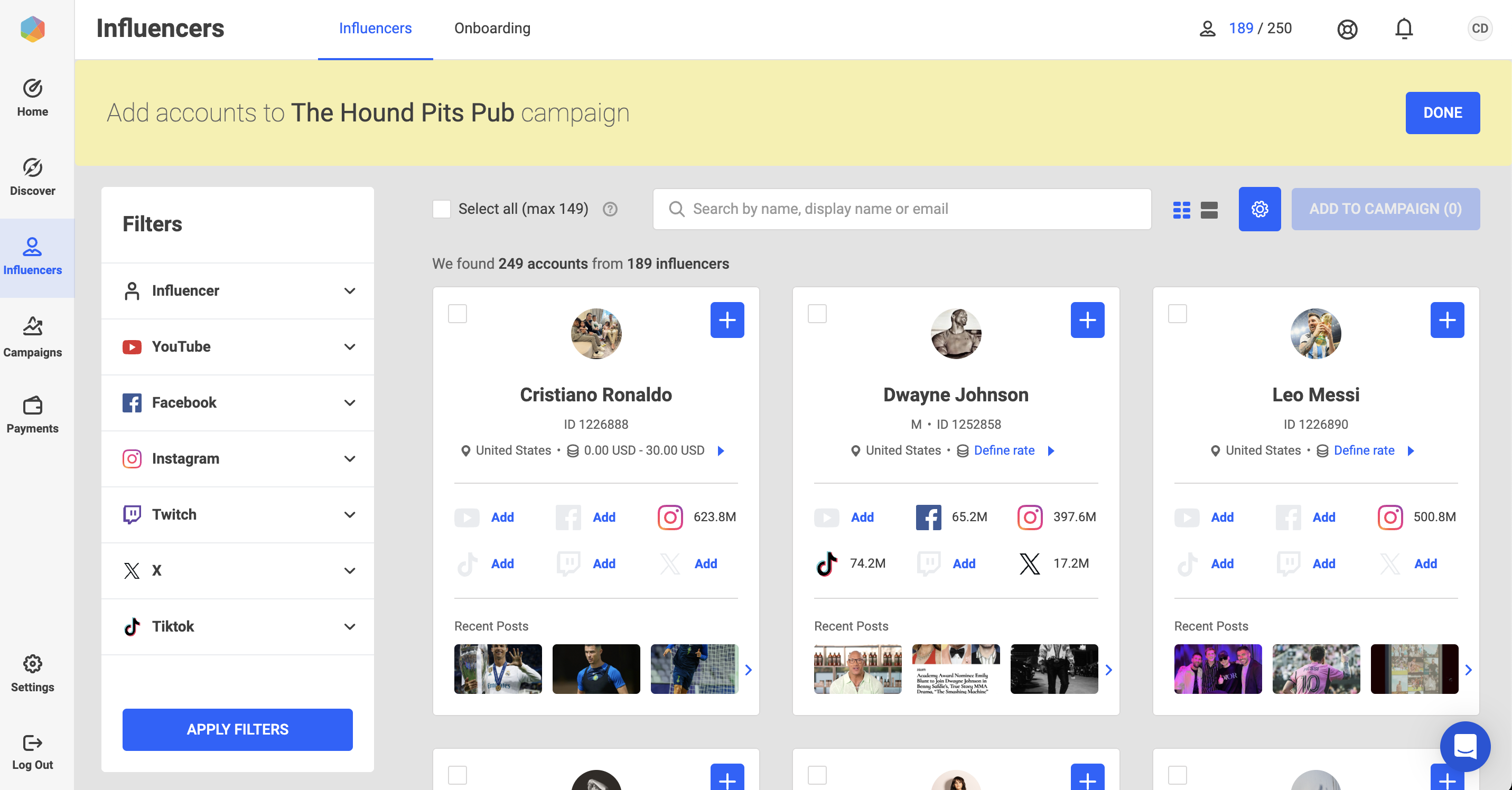Focus the name or email search field
Image resolution: width=1512 pixels, height=790 pixels.
tap(902, 209)
